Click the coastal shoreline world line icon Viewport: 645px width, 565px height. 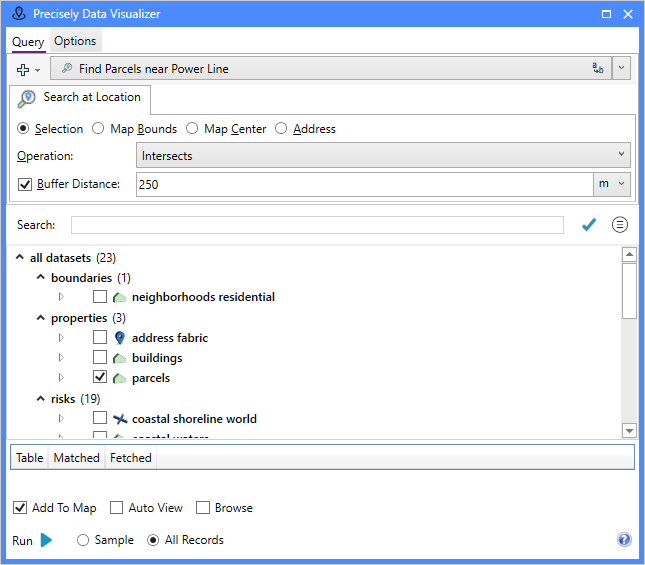pos(120,419)
